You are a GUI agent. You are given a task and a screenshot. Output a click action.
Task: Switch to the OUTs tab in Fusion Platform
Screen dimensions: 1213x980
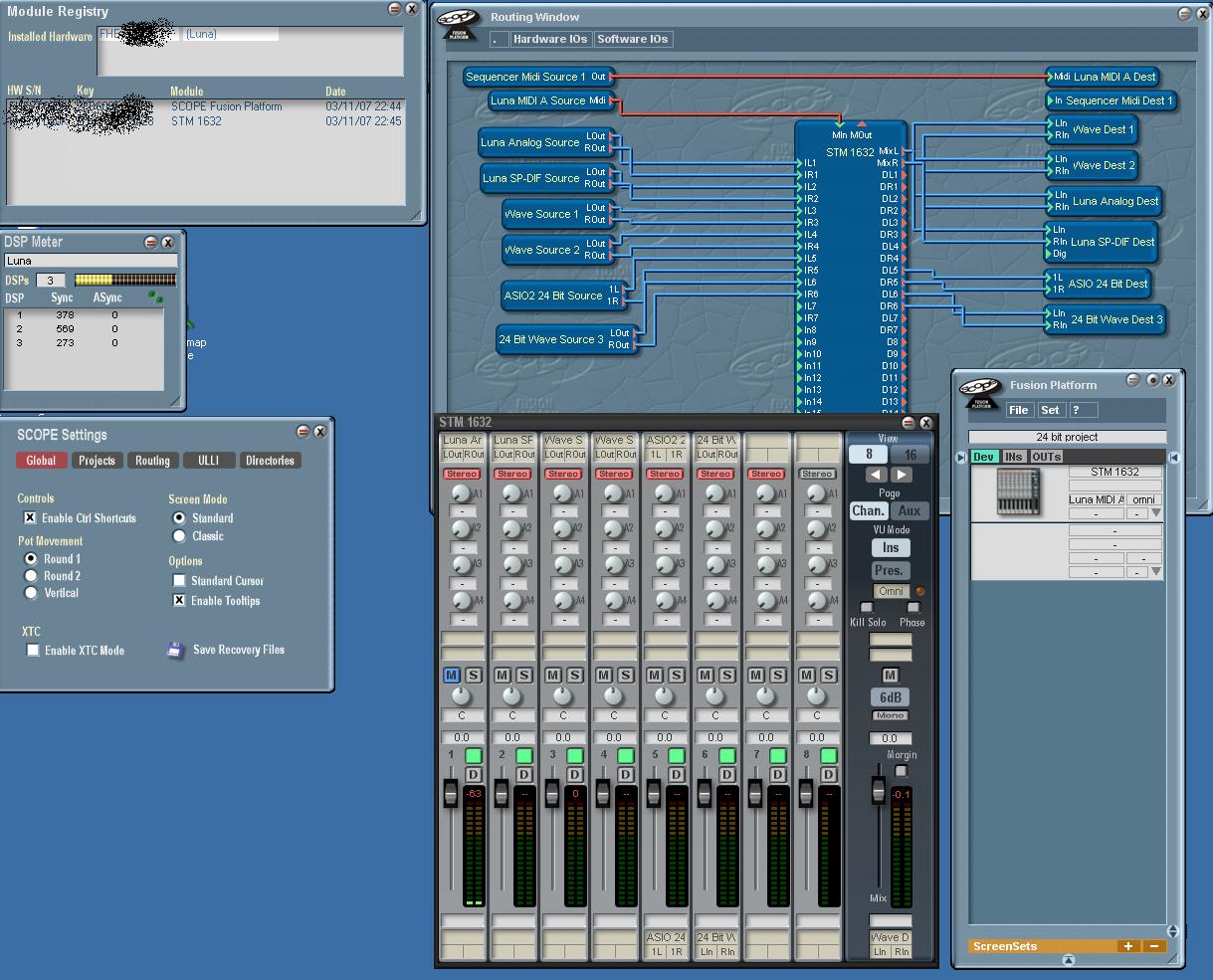pyautogui.click(x=1046, y=458)
